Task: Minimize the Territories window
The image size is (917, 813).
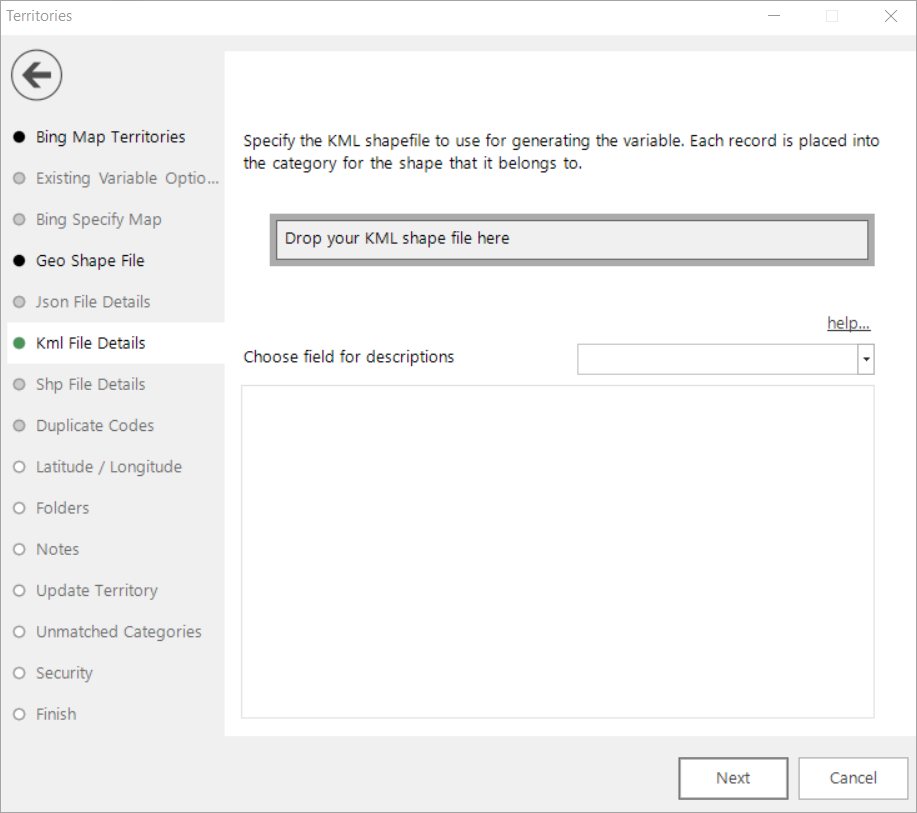Action: click(774, 16)
